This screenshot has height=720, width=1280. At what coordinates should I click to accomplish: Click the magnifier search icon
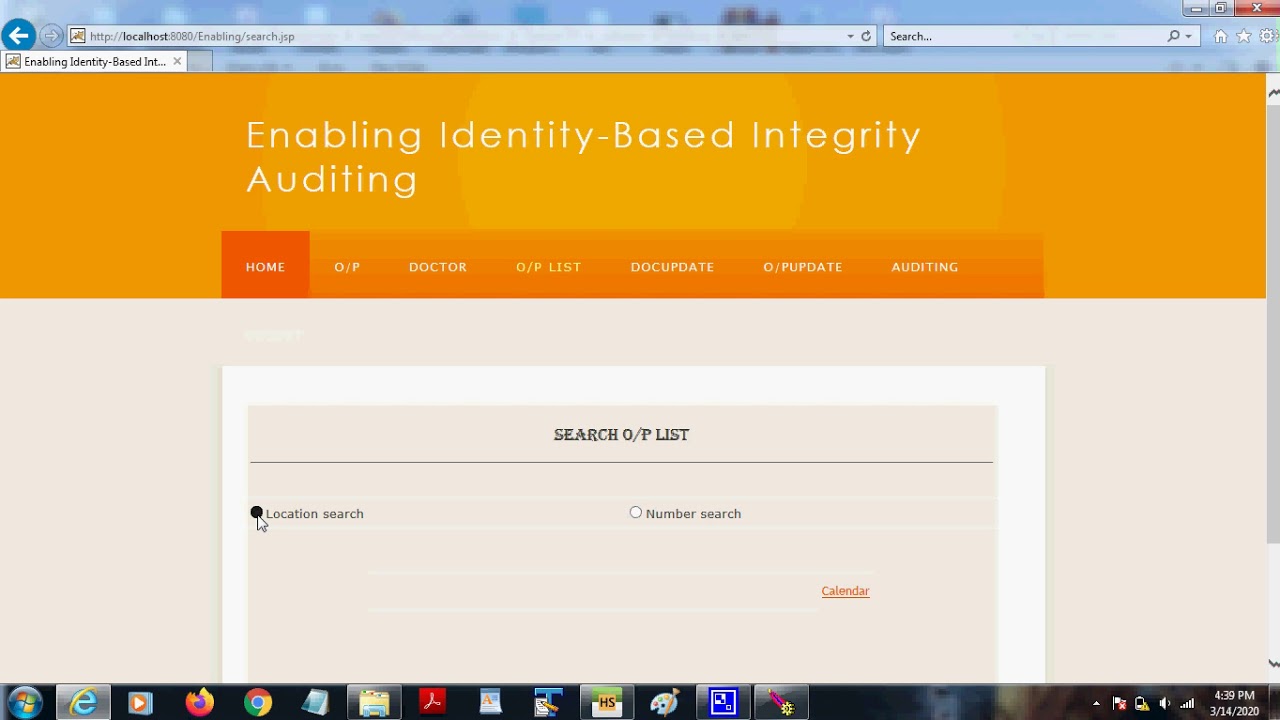click(1173, 36)
